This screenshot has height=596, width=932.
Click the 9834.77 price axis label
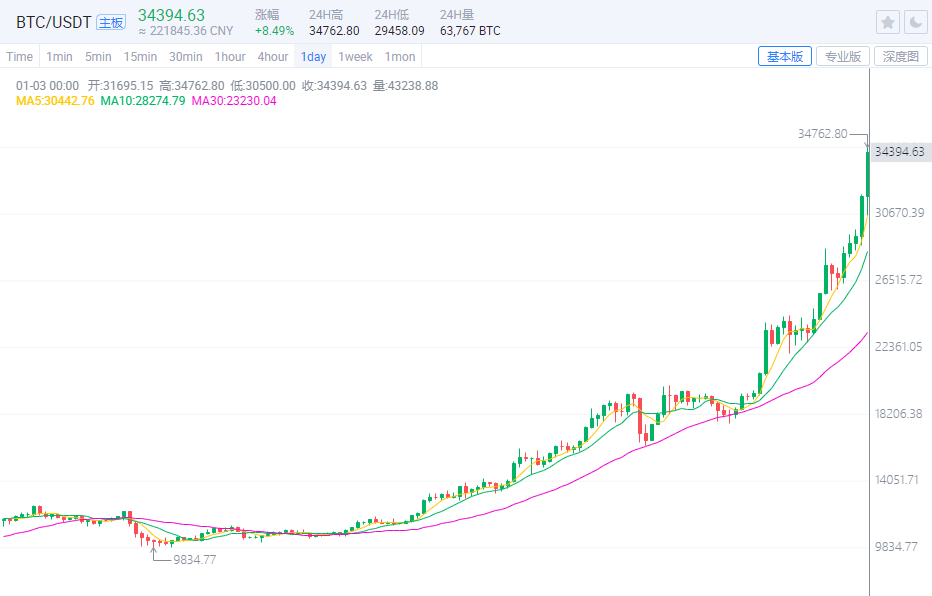(896, 547)
